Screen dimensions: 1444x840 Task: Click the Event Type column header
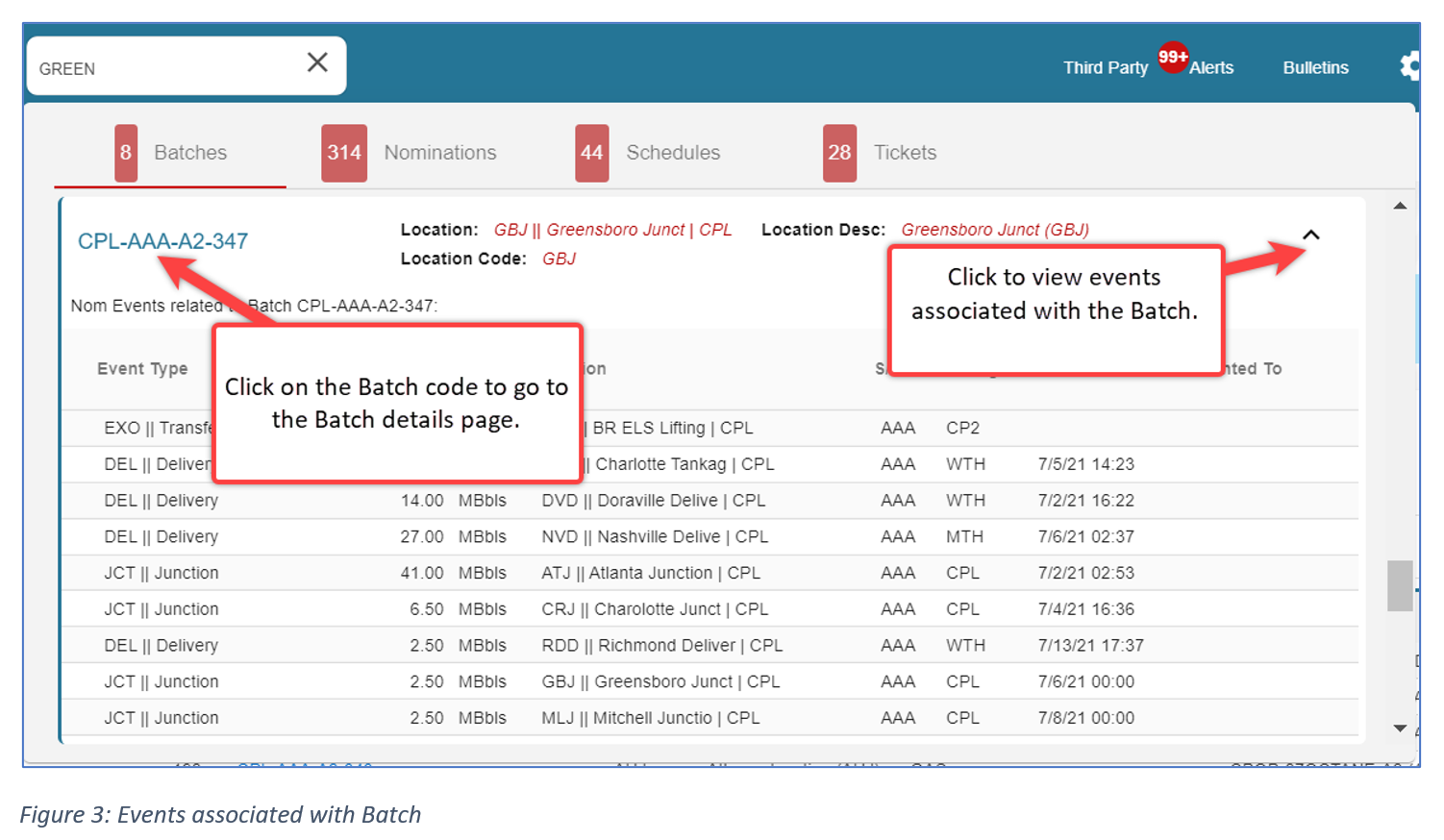(142, 369)
